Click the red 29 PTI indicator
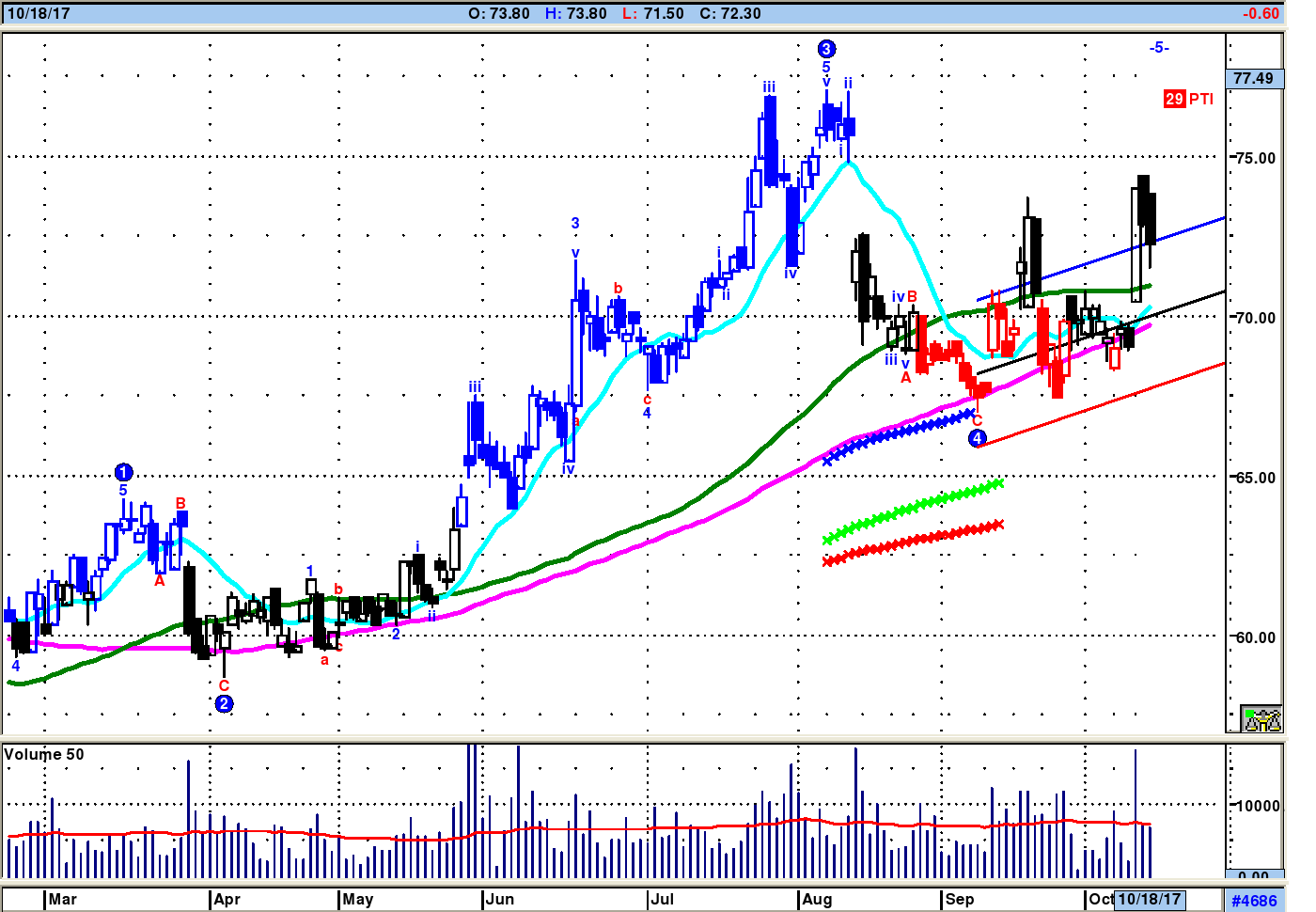This screenshot has height=912, width=1316. 1188,99
